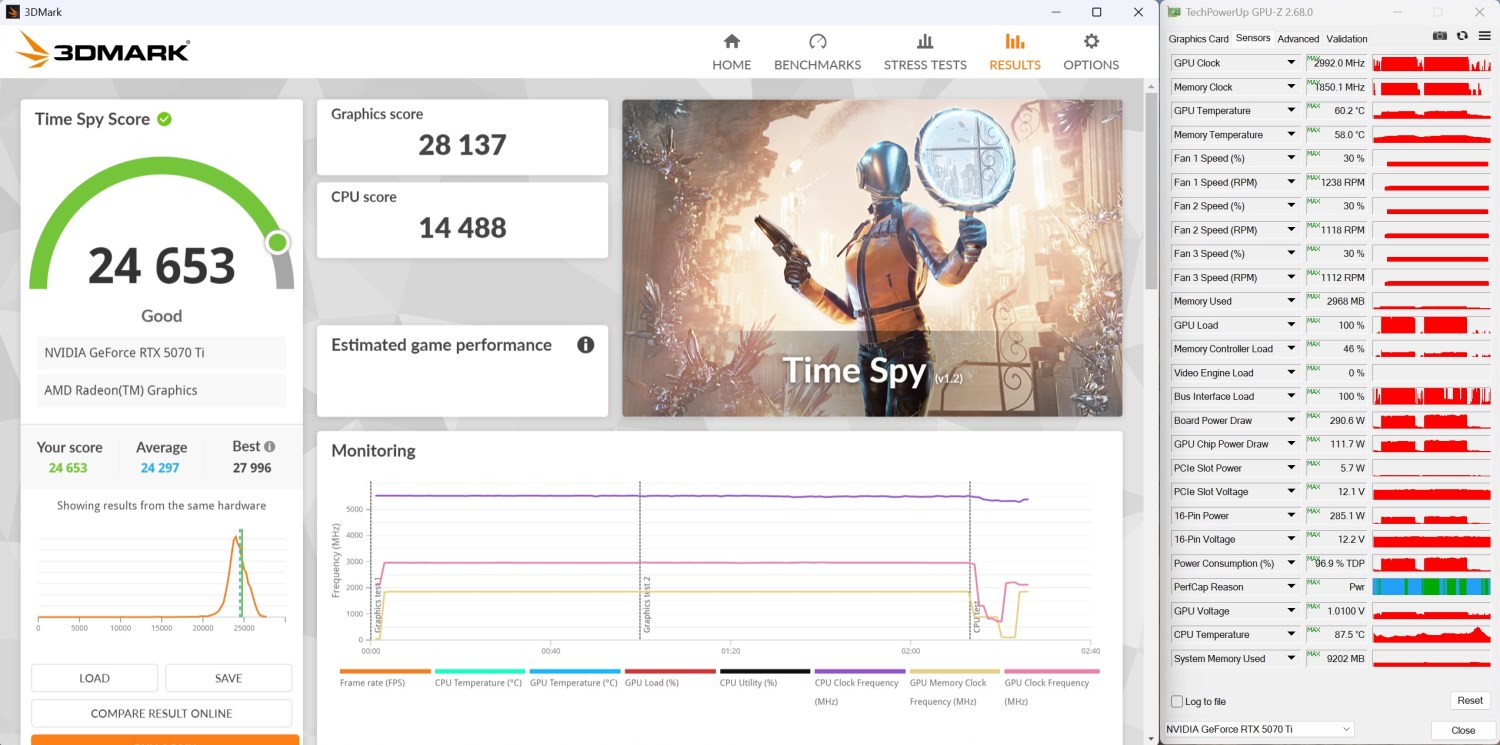Click the Reset button in GPU-Z
Screen dimensions: 1500x745
tap(1470, 701)
